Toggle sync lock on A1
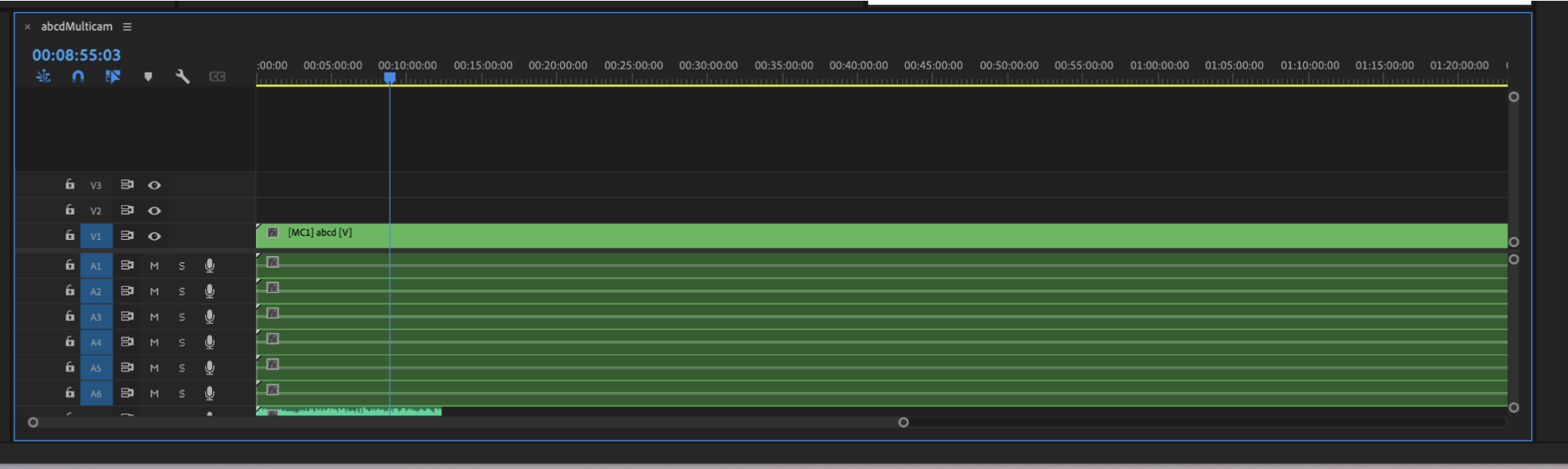1568x469 pixels. (x=127, y=265)
